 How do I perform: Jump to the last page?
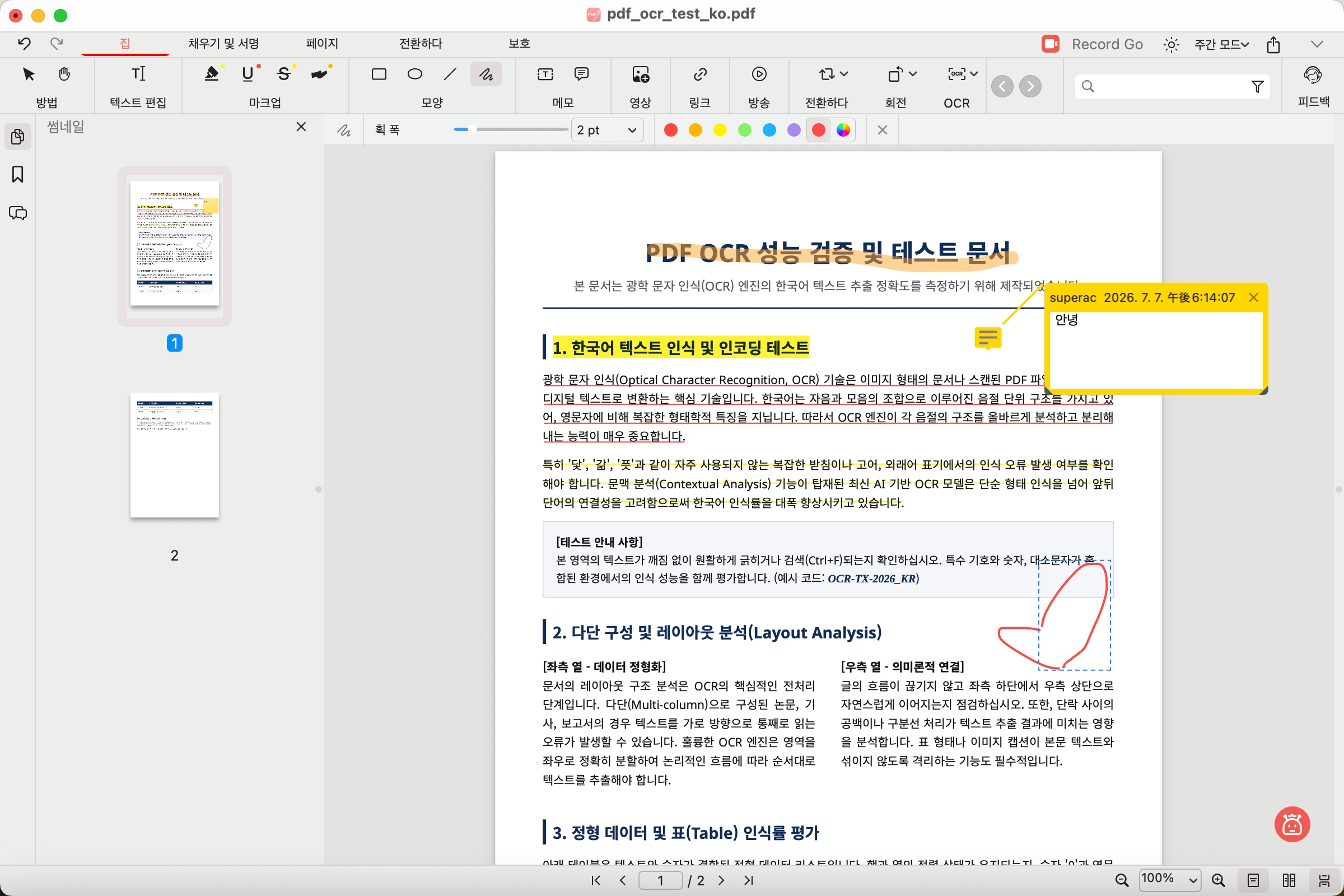(749, 880)
